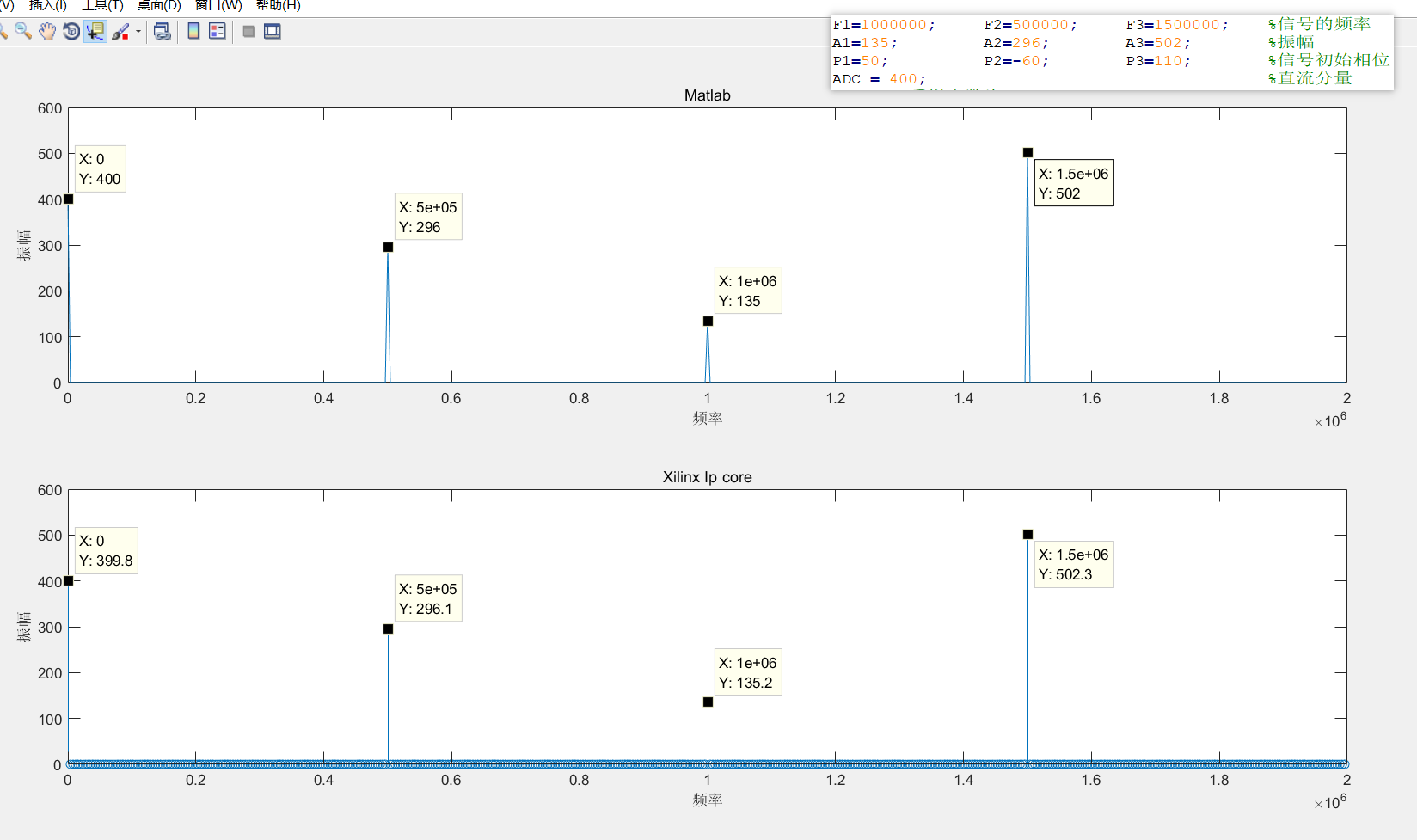Screen dimensions: 1417x840
Task: Select Xilinx data tip Y: 399.8
Action: point(106,550)
